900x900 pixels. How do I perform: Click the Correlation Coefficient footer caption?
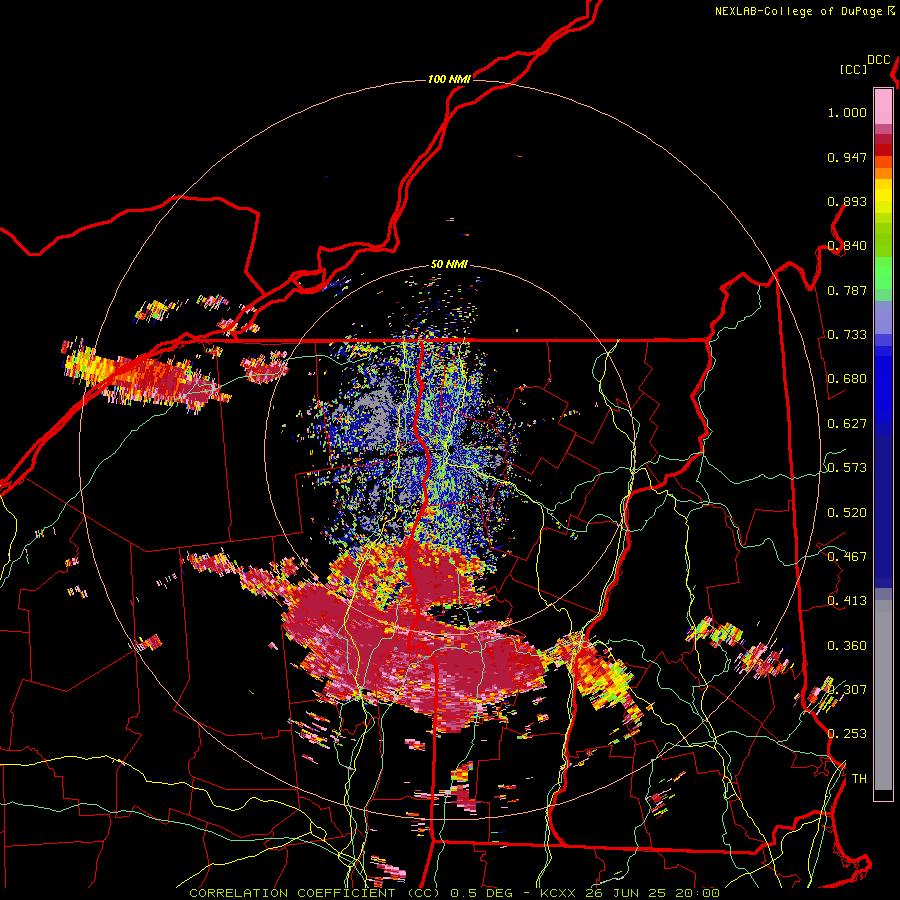(455, 893)
